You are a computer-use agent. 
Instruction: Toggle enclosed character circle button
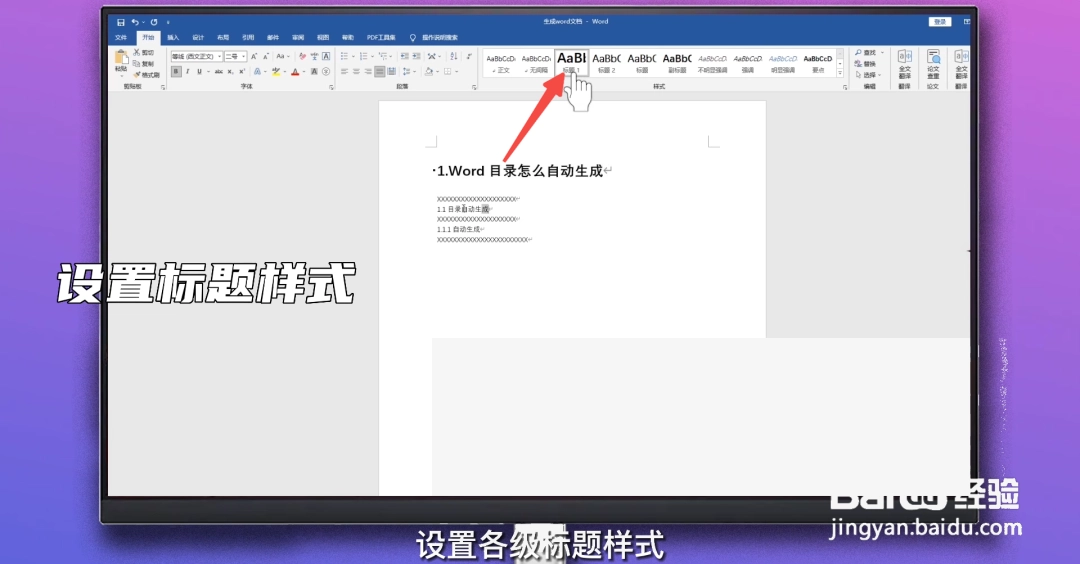pyautogui.click(x=326, y=72)
